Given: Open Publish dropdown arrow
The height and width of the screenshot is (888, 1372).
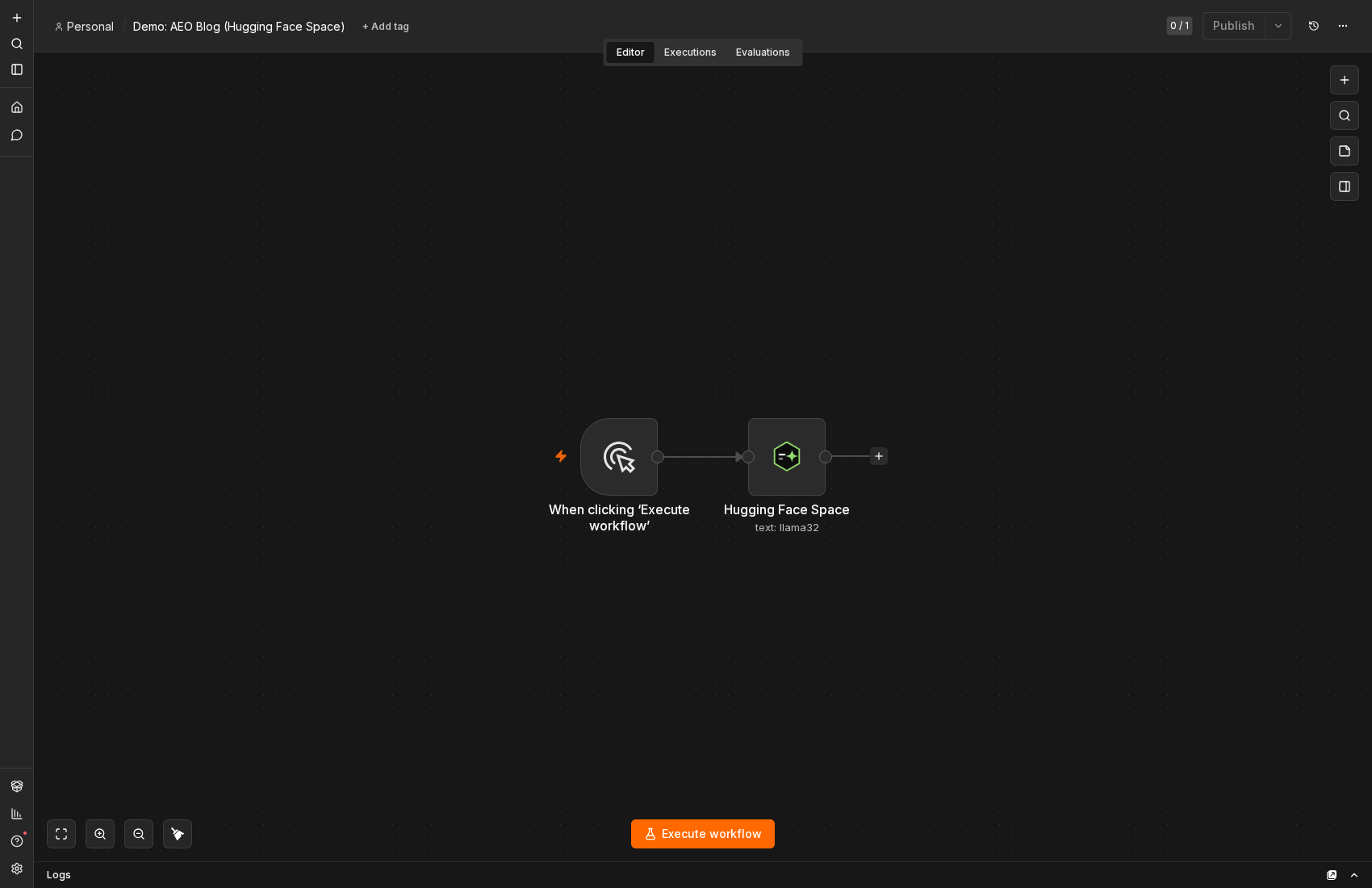Looking at the screenshot, I should click(x=1278, y=26).
